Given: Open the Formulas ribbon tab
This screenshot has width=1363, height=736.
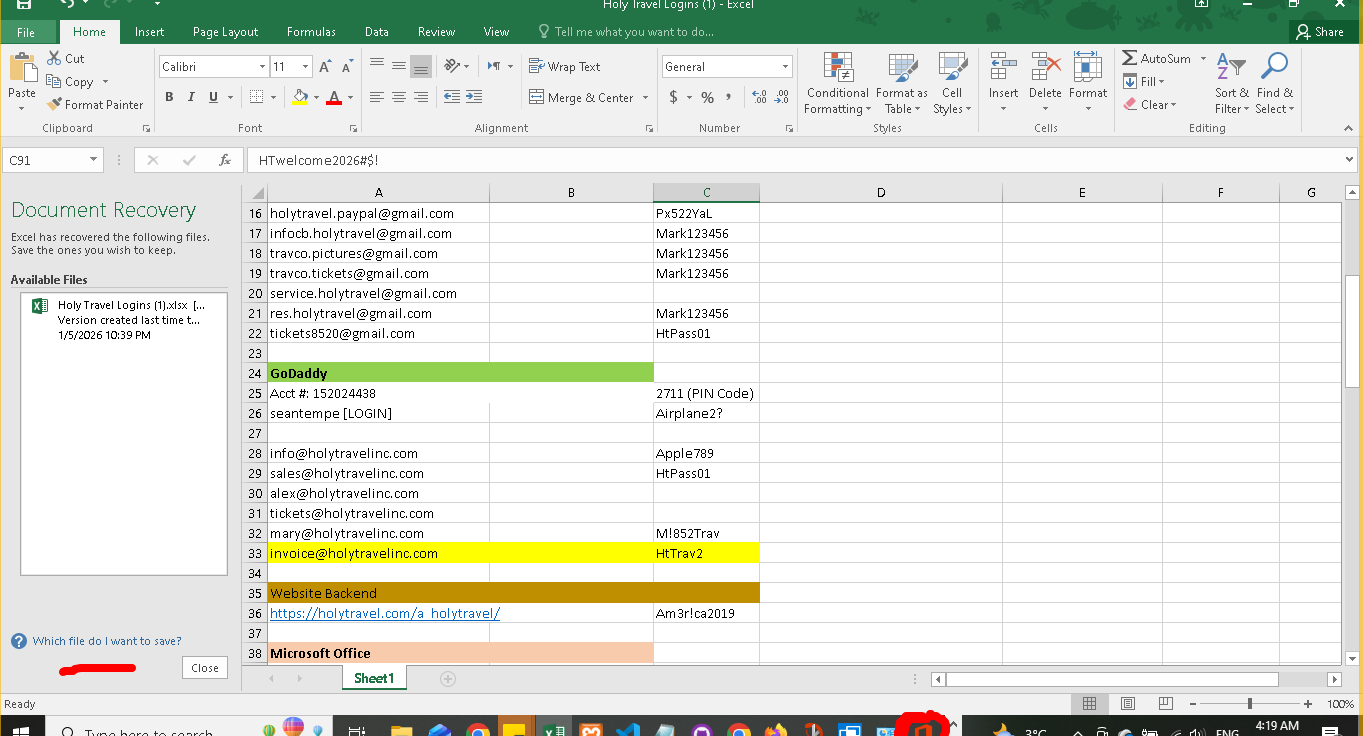Looking at the screenshot, I should 311,32.
